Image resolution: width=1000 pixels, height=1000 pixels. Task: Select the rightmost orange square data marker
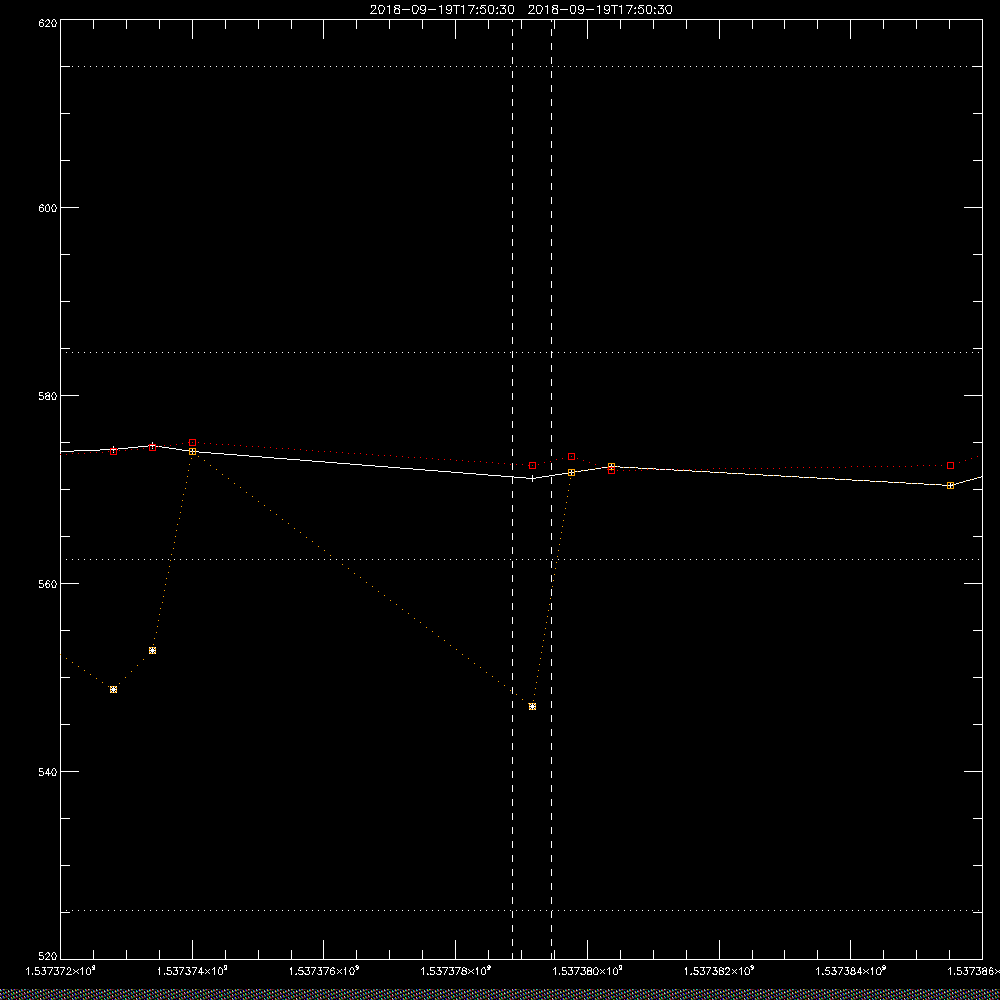point(950,485)
